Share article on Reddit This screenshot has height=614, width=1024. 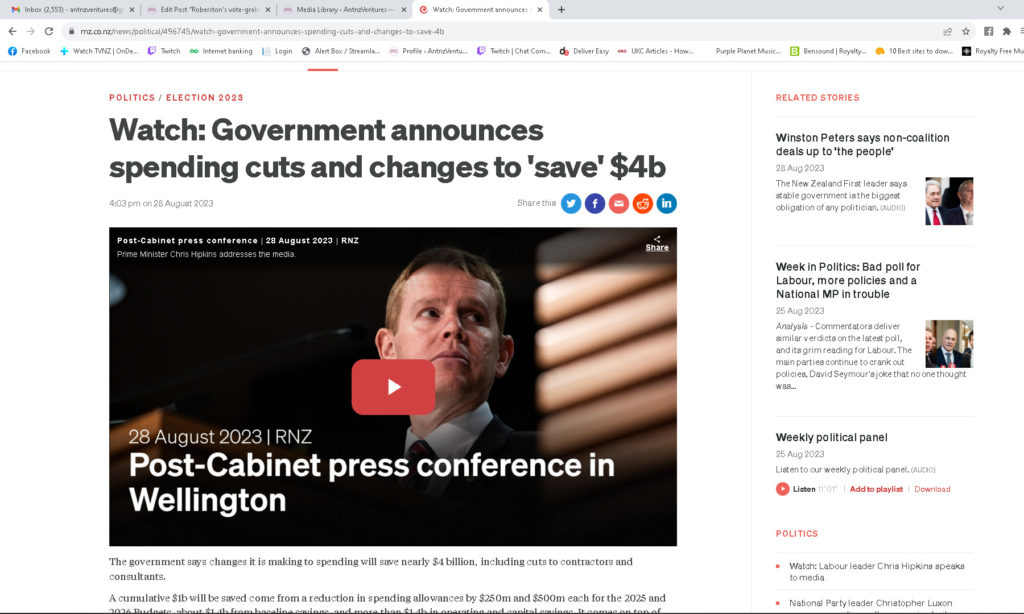tap(643, 204)
